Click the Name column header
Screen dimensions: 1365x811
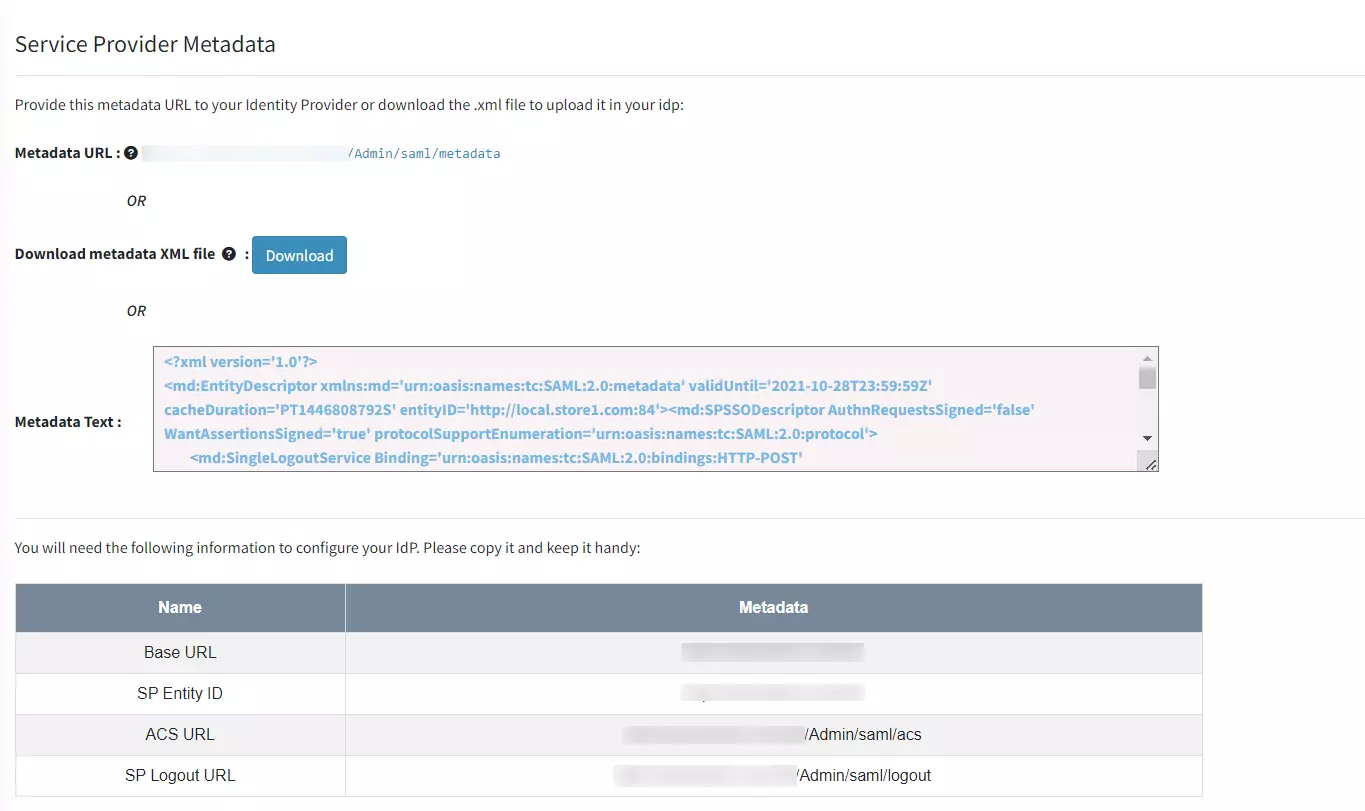pyautogui.click(x=180, y=608)
